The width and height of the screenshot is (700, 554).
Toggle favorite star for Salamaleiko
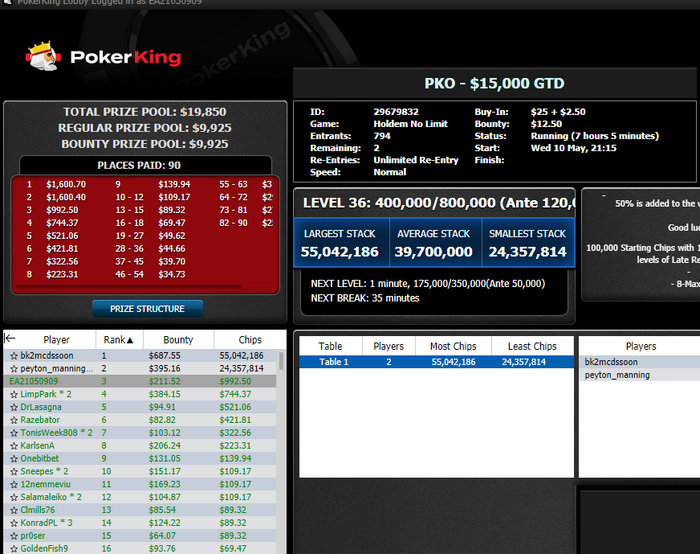pyautogui.click(x=14, y=497)
